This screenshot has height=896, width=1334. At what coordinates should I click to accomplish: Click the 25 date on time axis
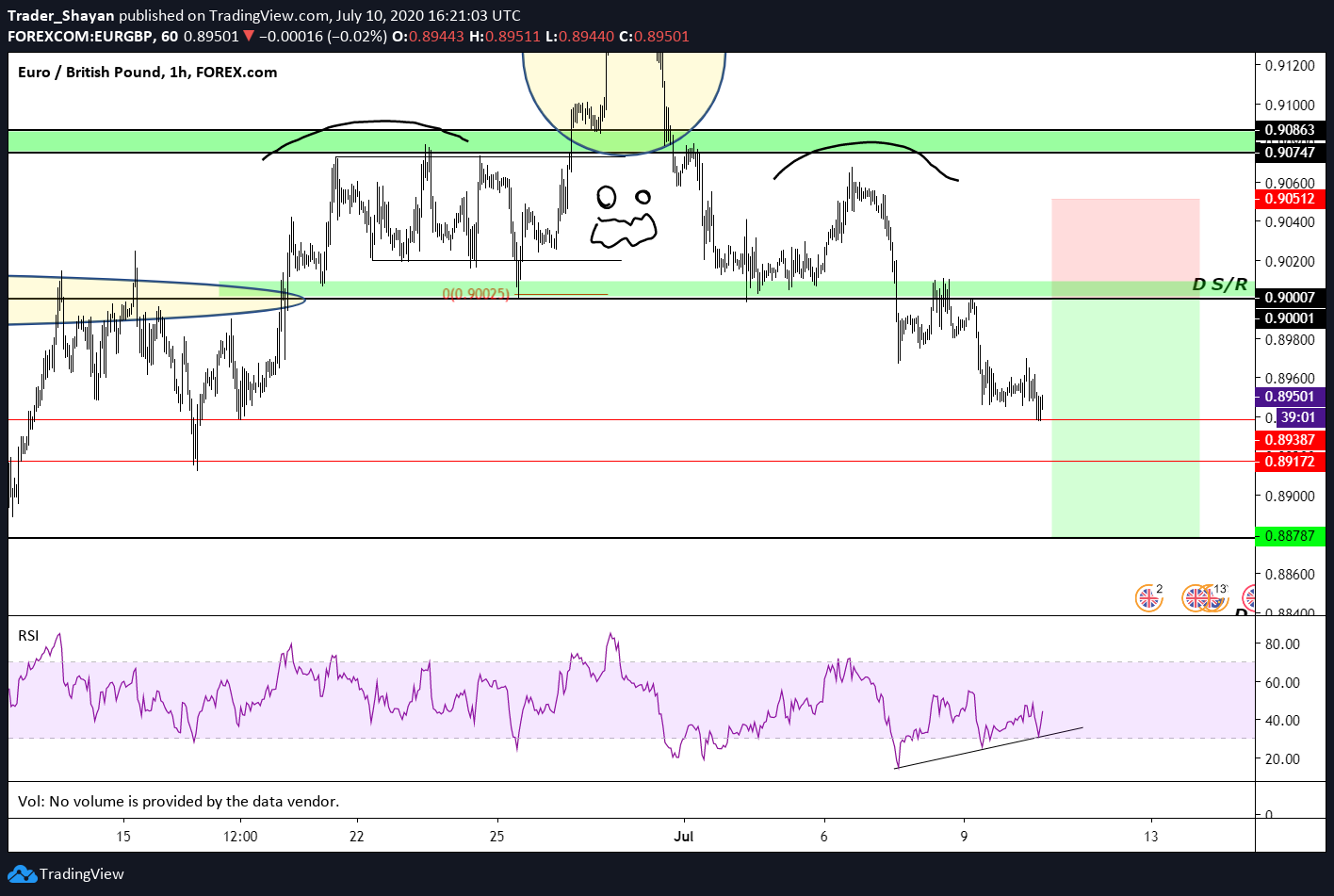click(x=497, y=837)
